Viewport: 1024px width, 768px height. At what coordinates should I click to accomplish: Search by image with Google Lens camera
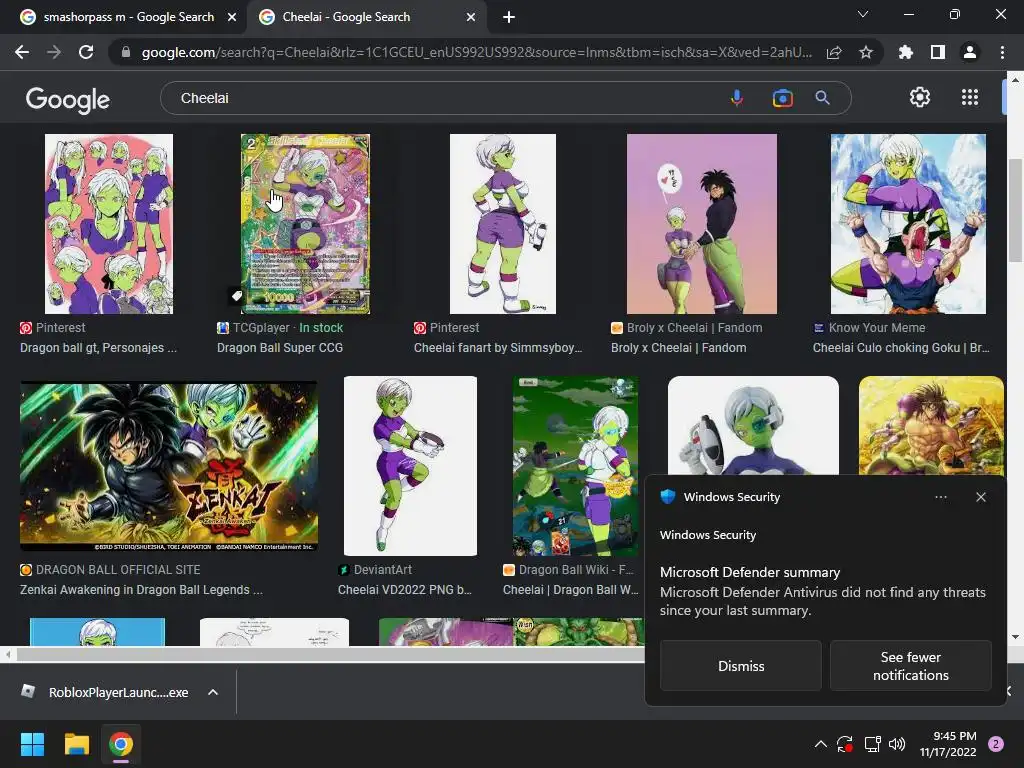click(782, 98)
